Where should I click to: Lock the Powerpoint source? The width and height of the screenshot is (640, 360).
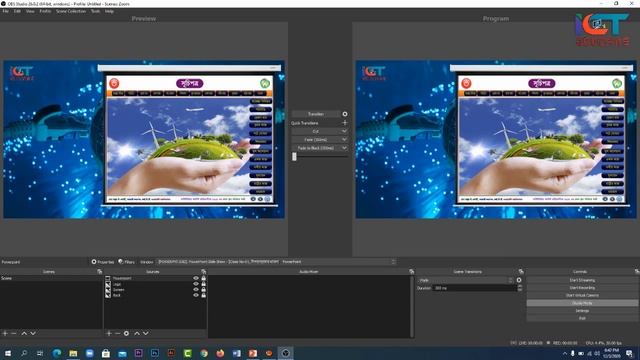click(203, 278)
